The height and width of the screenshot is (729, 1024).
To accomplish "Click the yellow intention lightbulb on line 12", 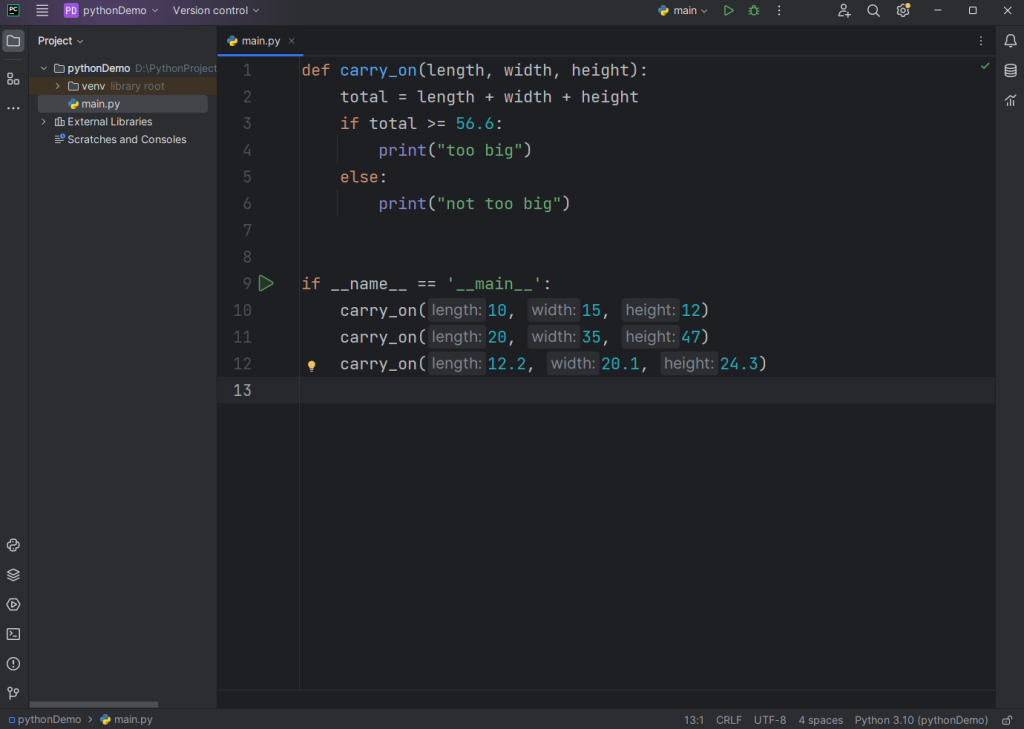I will pos(311,366).
